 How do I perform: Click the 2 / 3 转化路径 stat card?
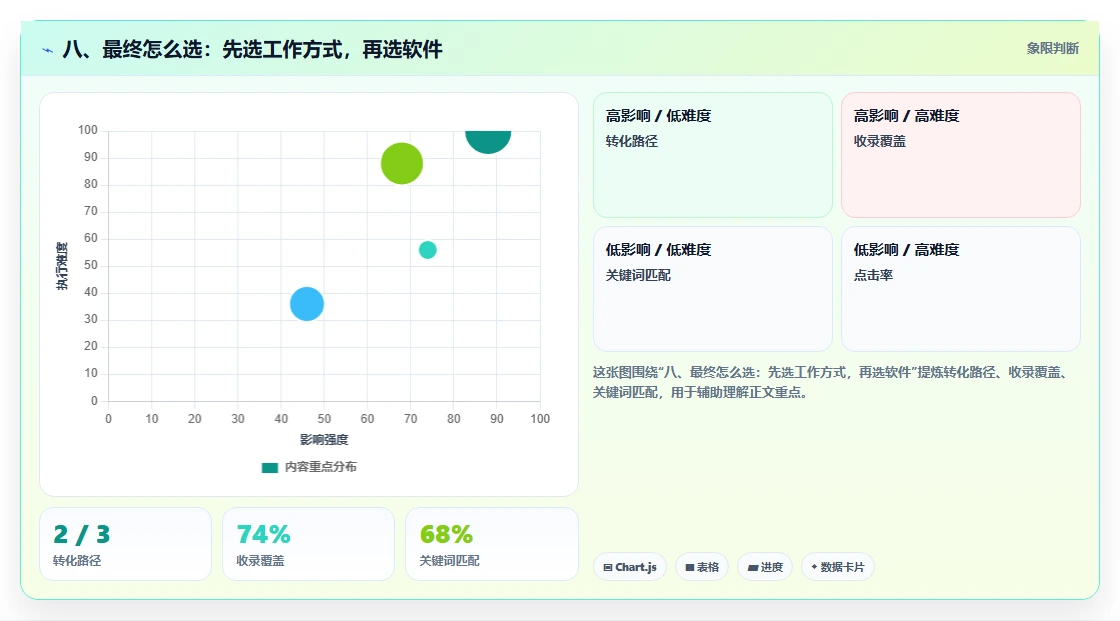[126, 544]
